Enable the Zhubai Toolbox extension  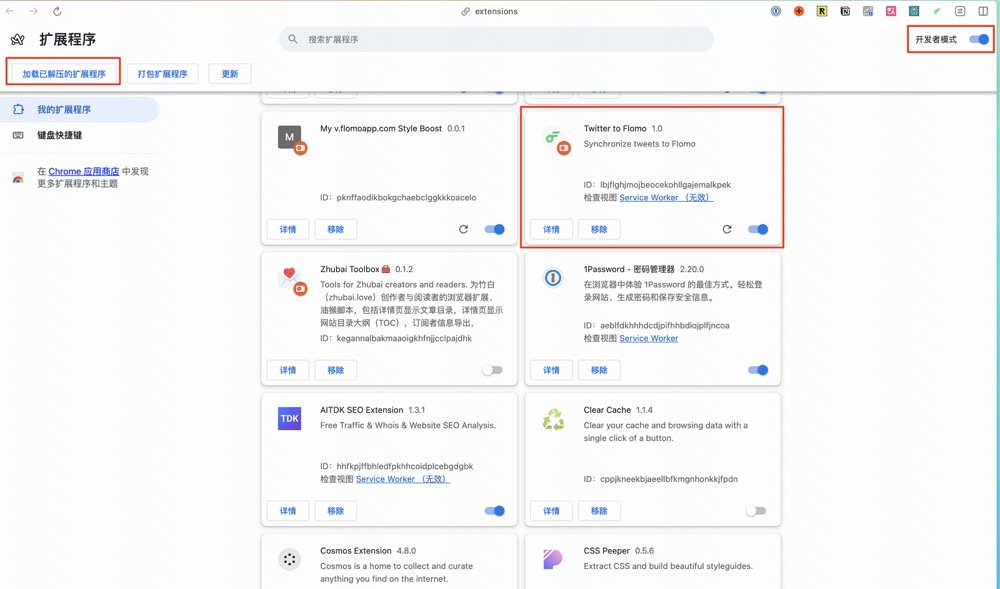pyautogui.click(x=492, y=370)
